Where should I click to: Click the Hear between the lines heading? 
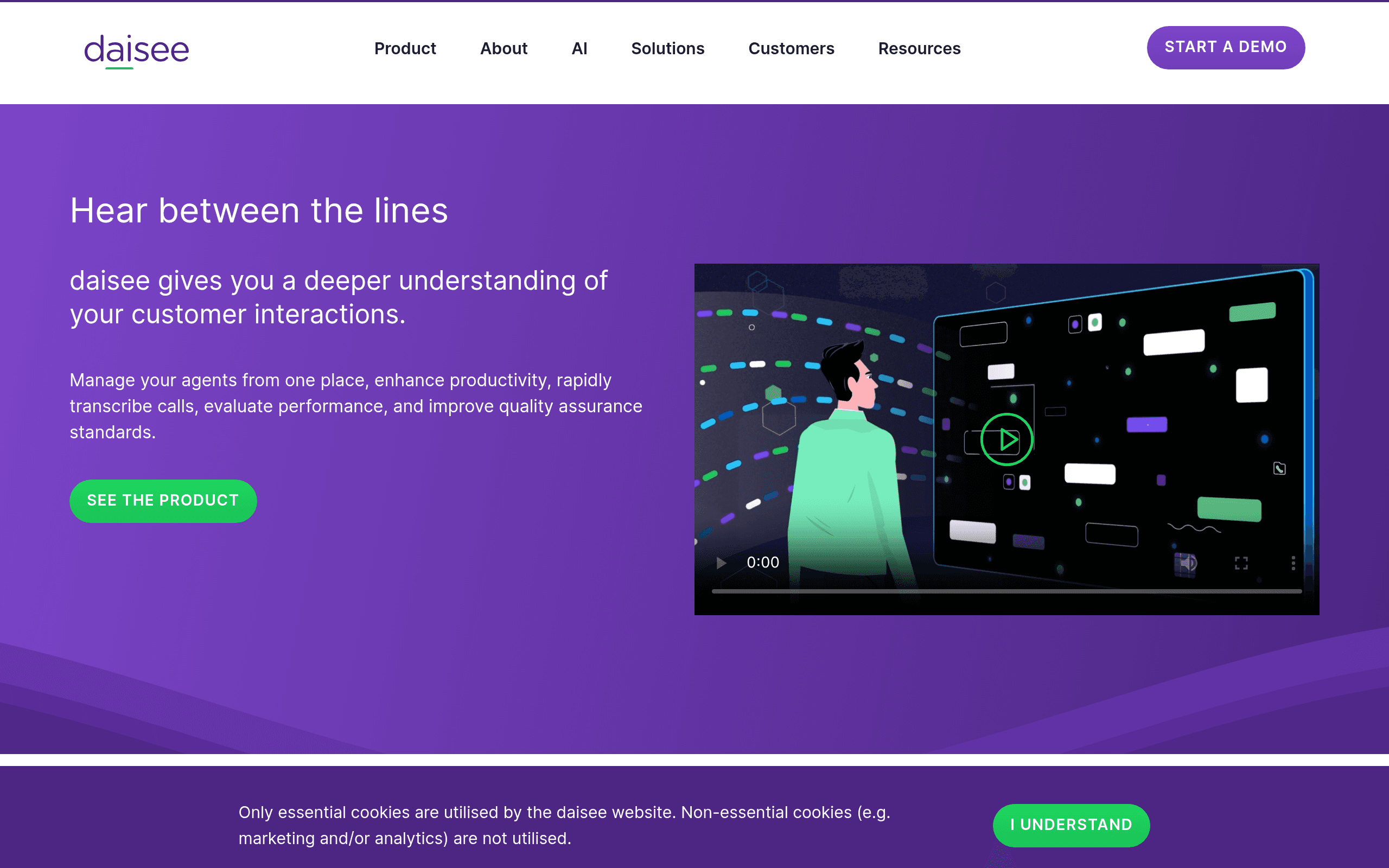point(259,210)
